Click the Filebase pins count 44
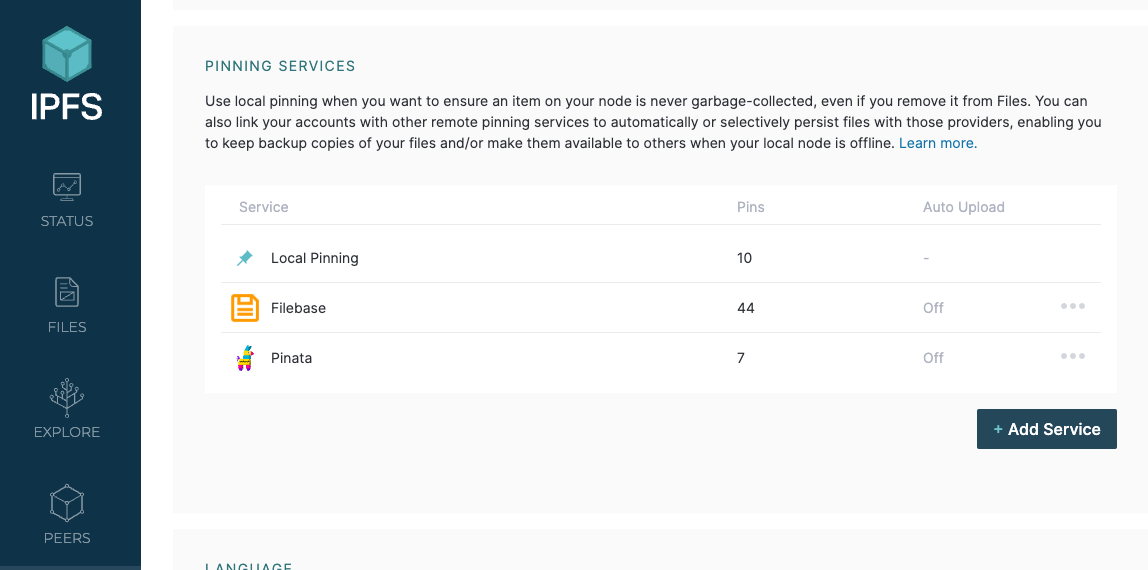Screen dimensions: 1148x570 coord(745,308)
